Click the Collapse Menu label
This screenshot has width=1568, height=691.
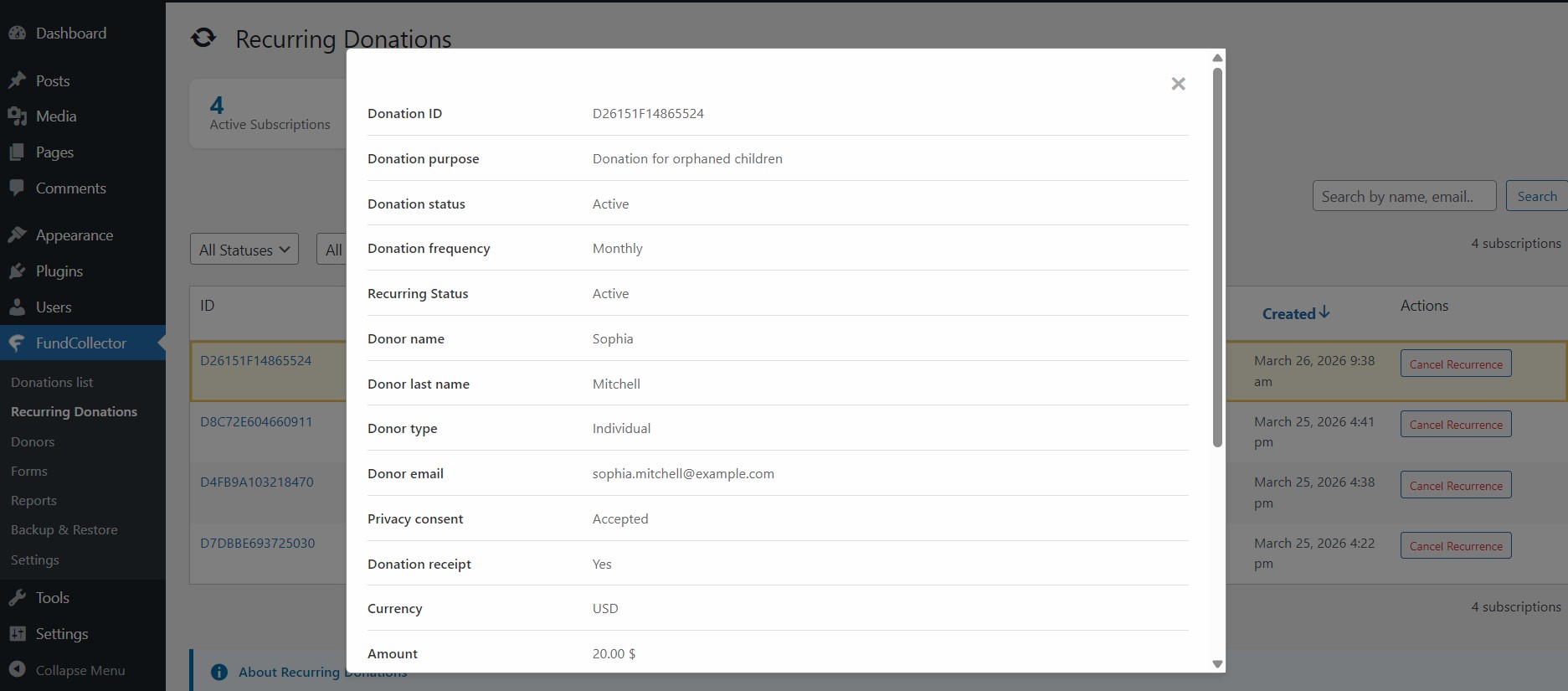[80, 671]
